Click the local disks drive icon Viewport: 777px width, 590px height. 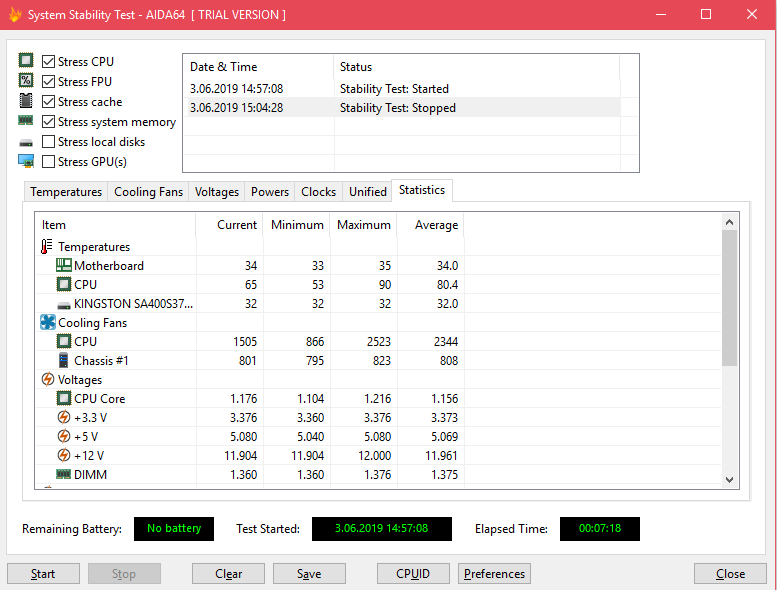tap(26, 143)
